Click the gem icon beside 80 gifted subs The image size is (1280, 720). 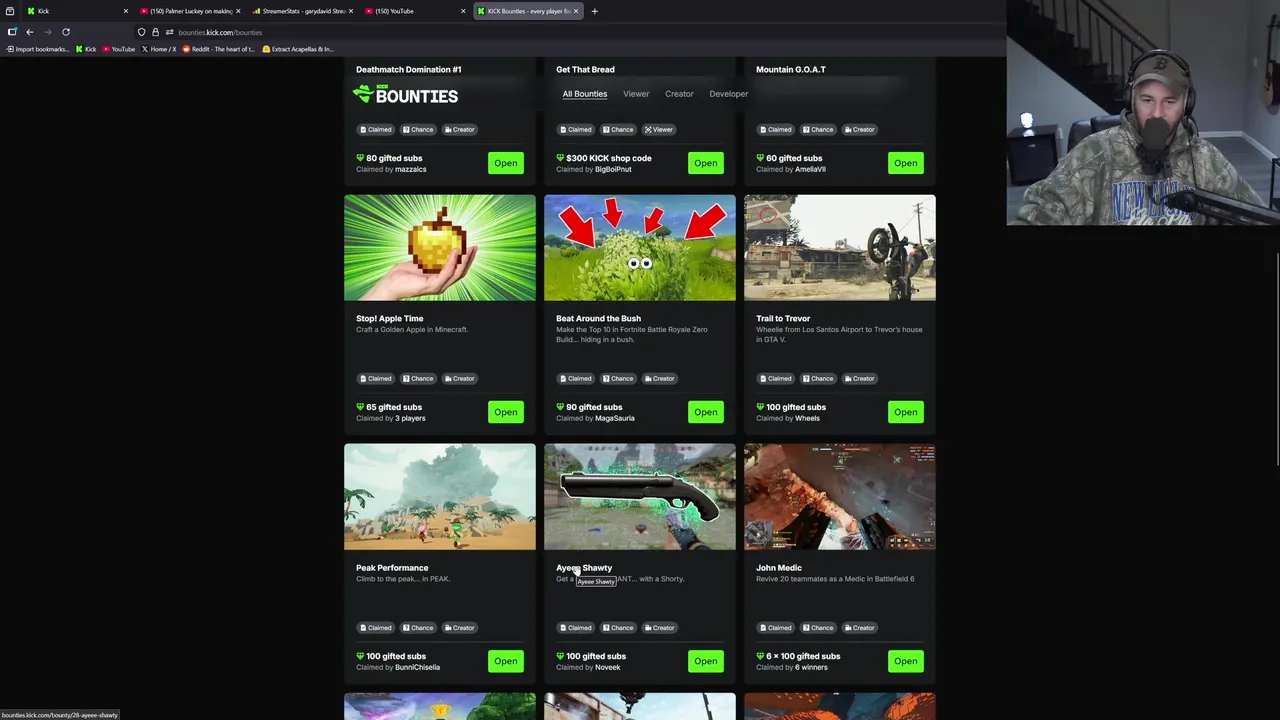tap(360, 158)
